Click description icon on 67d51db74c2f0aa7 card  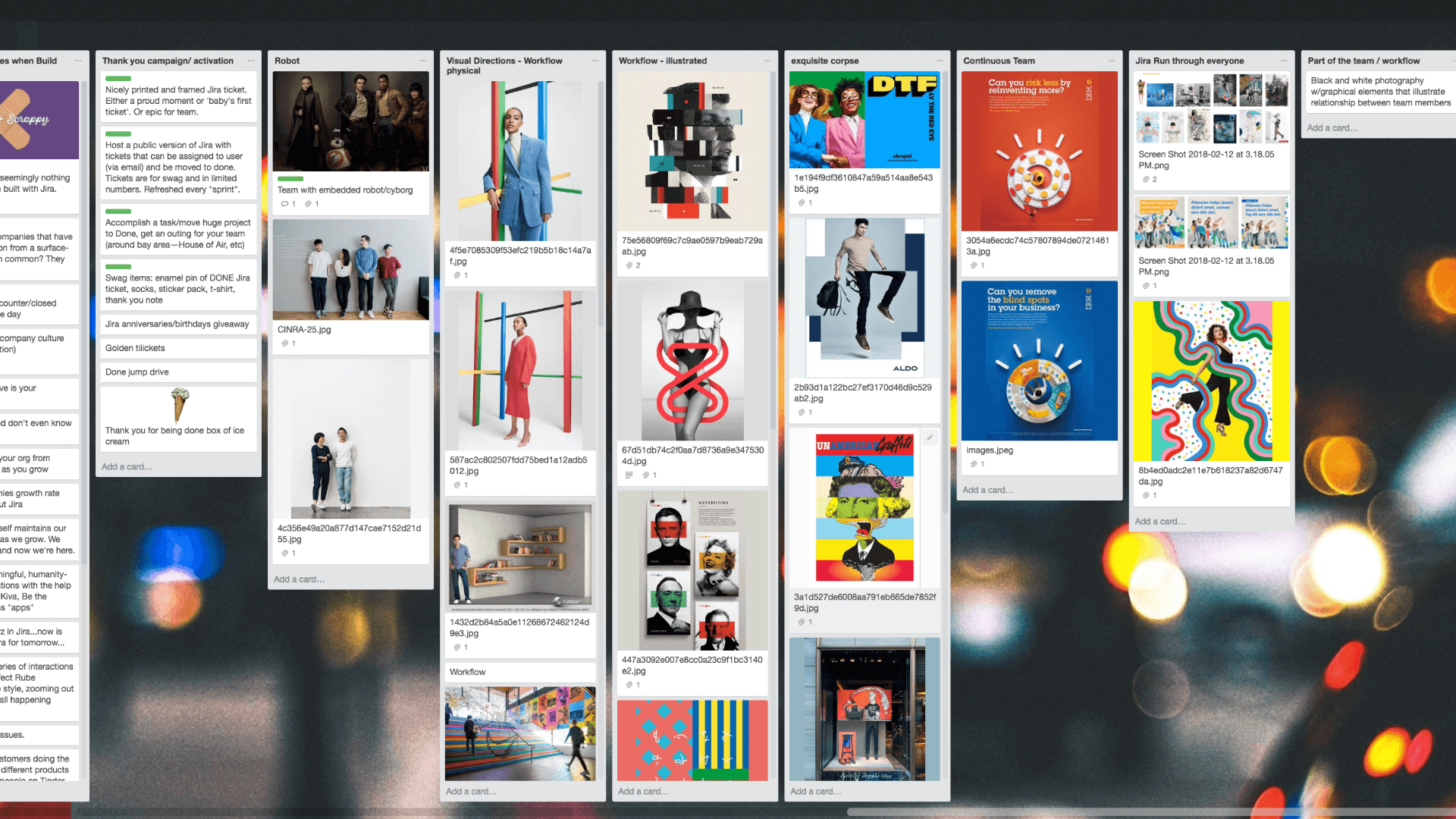click(629, 475)
